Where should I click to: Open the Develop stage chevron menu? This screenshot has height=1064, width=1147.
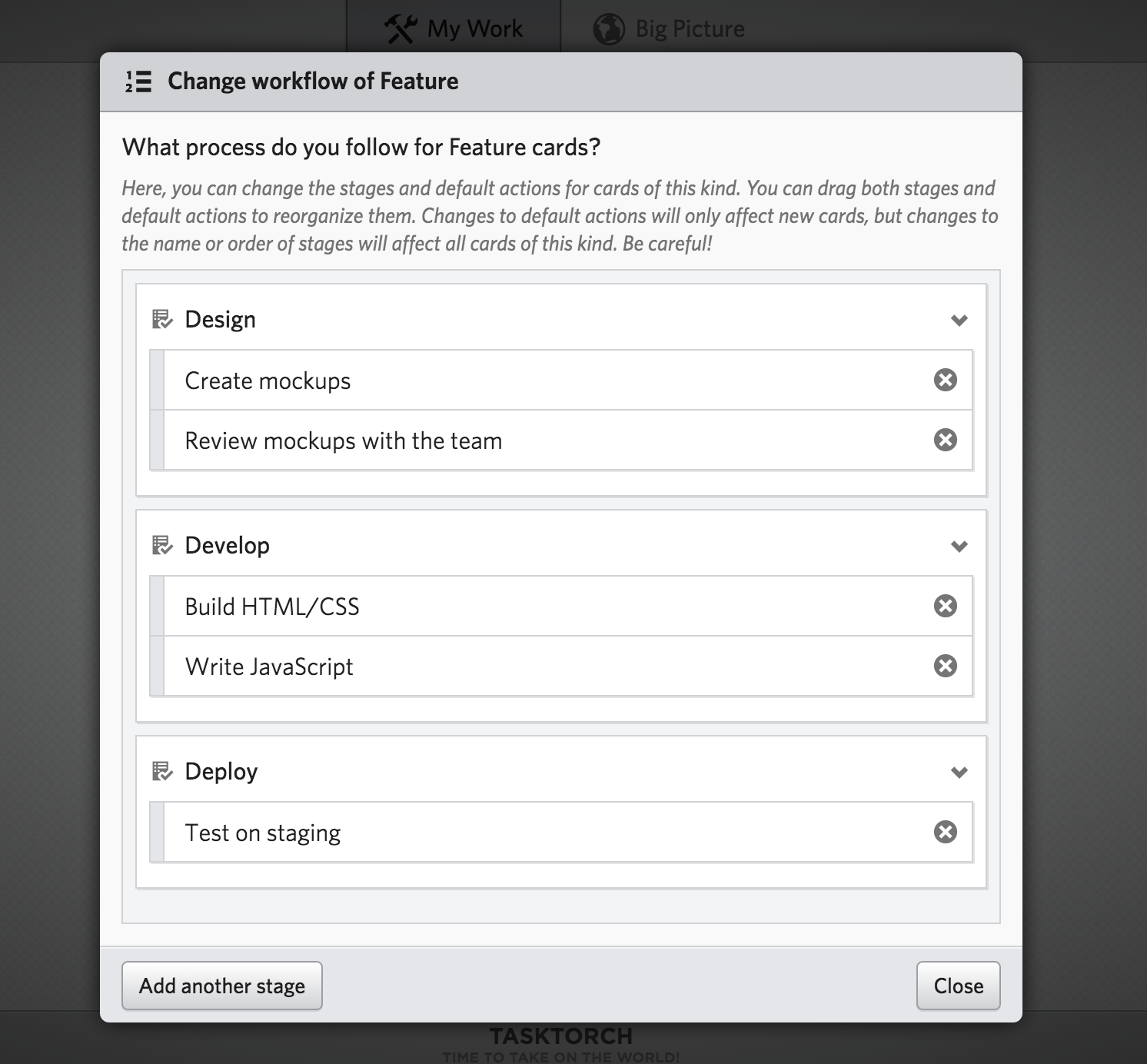point(959,546)
